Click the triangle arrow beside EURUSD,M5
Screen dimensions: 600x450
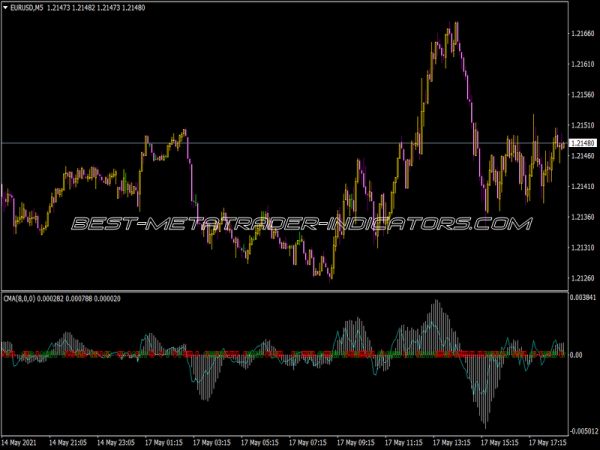[x=7, y=8]
